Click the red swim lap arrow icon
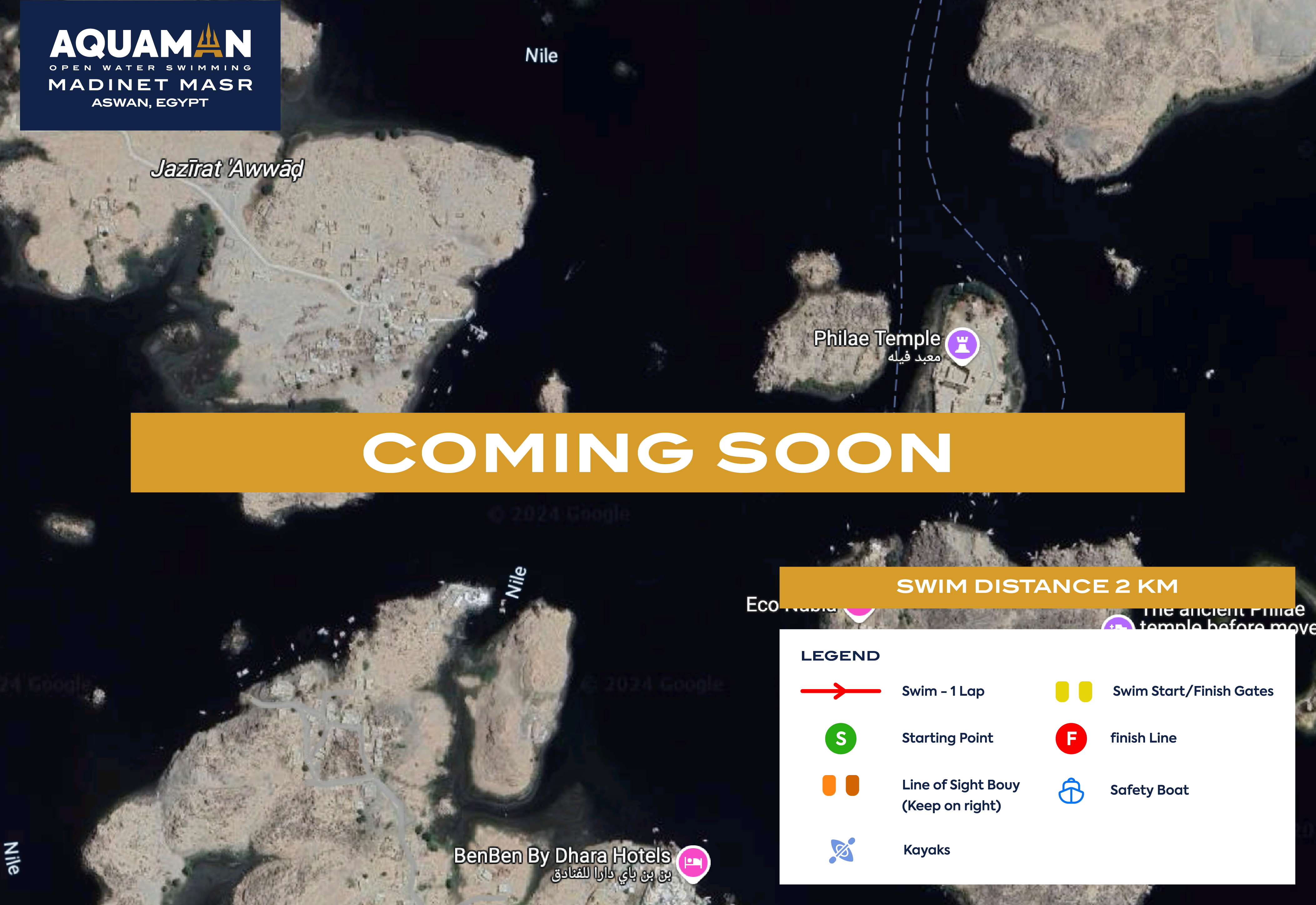Image resolution: width=1316 pixels, height=905 pixels. click(x=840, y=691)
